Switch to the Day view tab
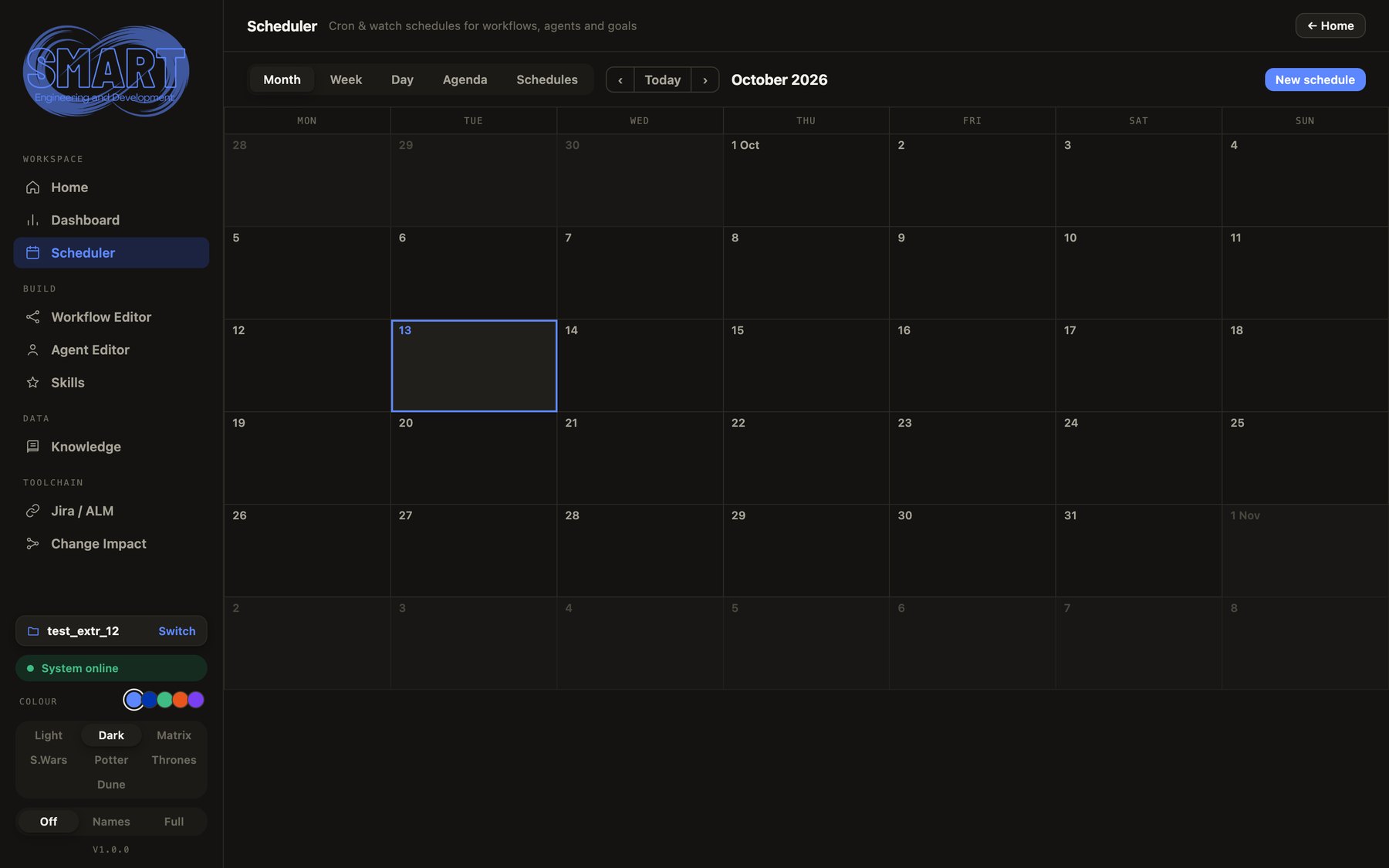The height and width of the screenshot is (868, 1389). click(402, 79)
